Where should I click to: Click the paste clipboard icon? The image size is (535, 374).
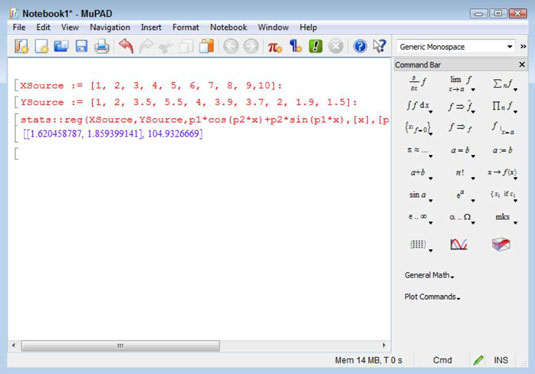(206, 46)
